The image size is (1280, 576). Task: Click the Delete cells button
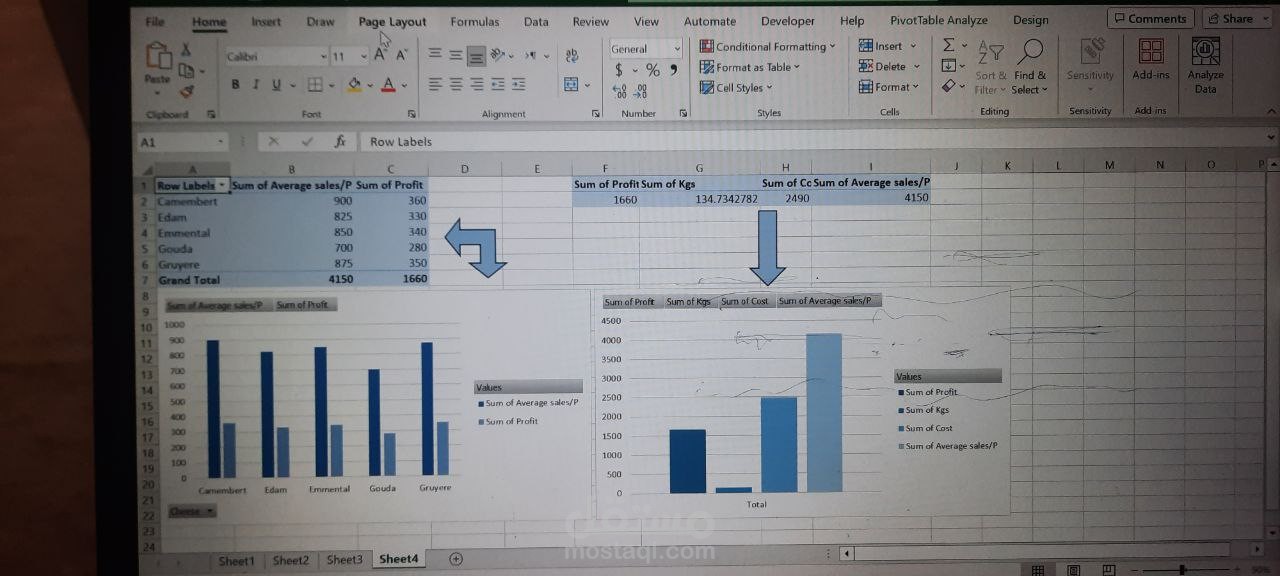[889, 66]
